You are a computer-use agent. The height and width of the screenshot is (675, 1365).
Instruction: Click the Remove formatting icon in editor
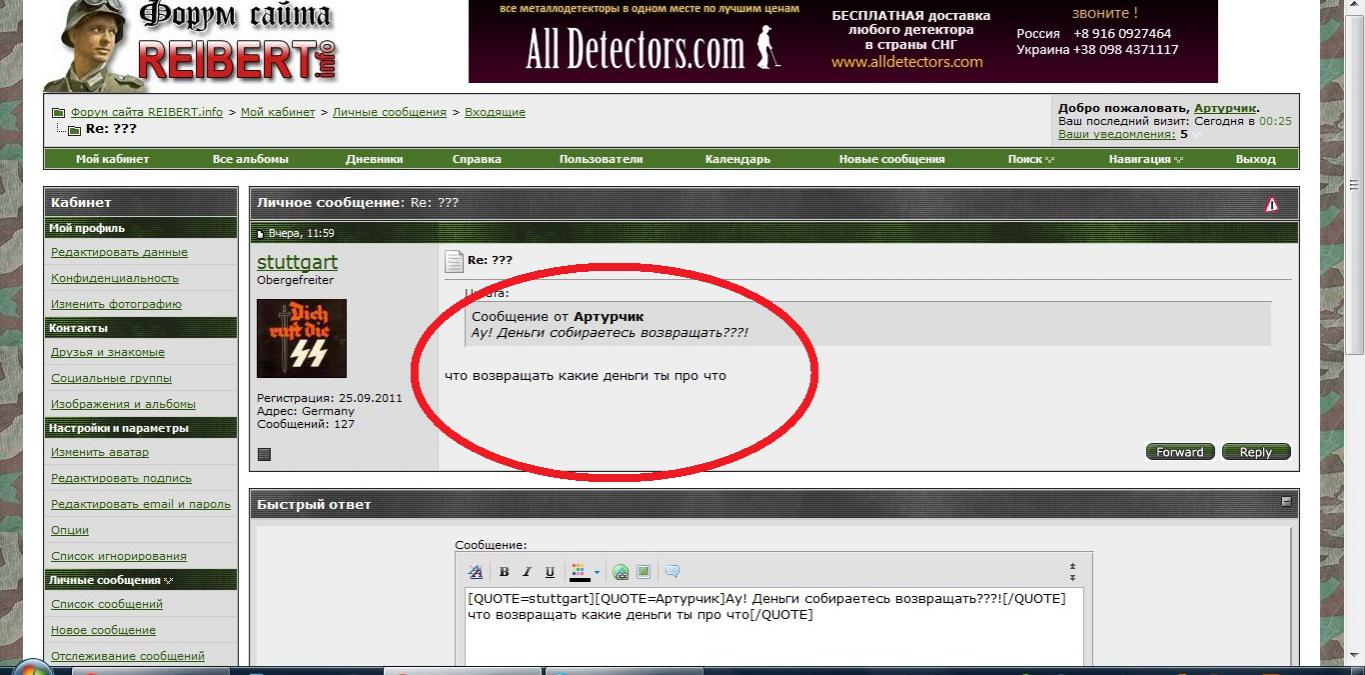coord(476,572)
